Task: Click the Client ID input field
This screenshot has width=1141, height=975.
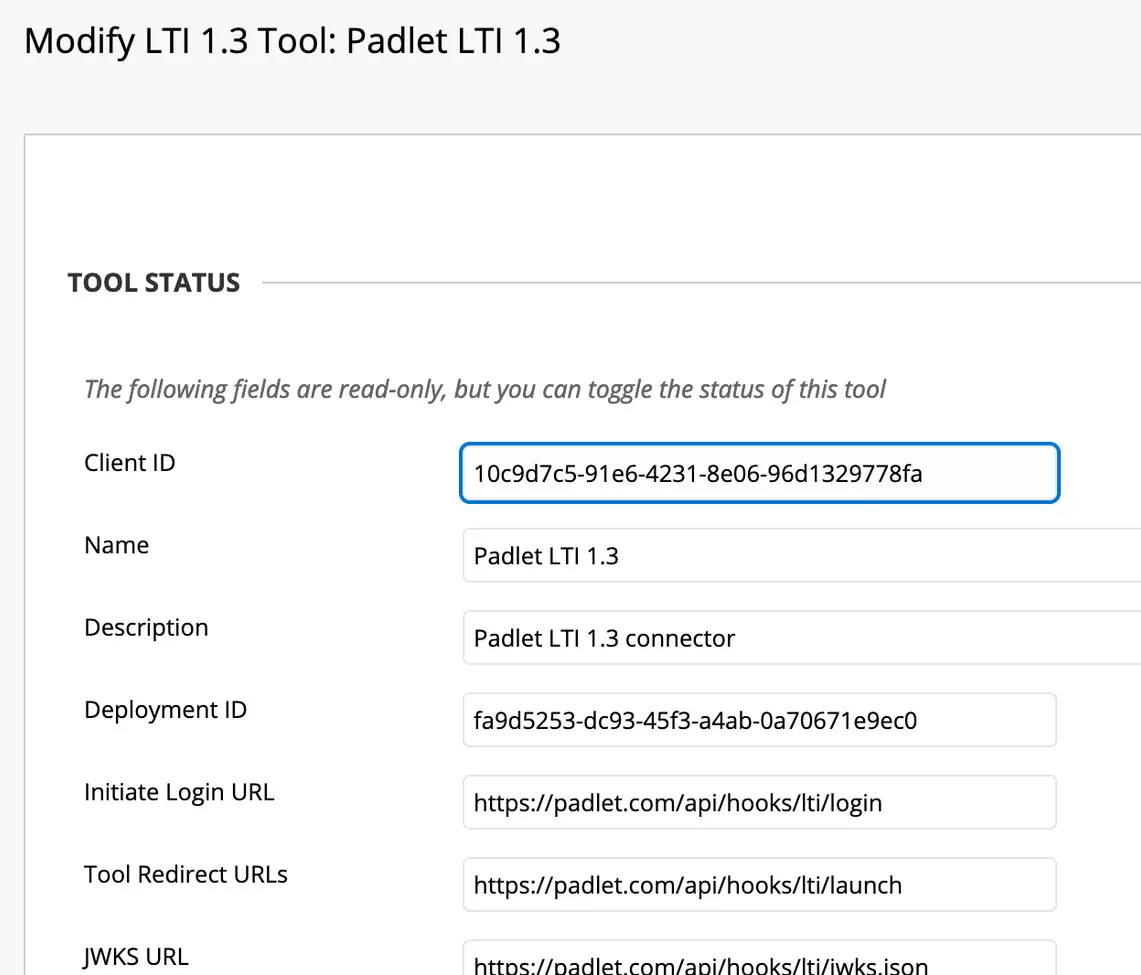Action: 759,473
